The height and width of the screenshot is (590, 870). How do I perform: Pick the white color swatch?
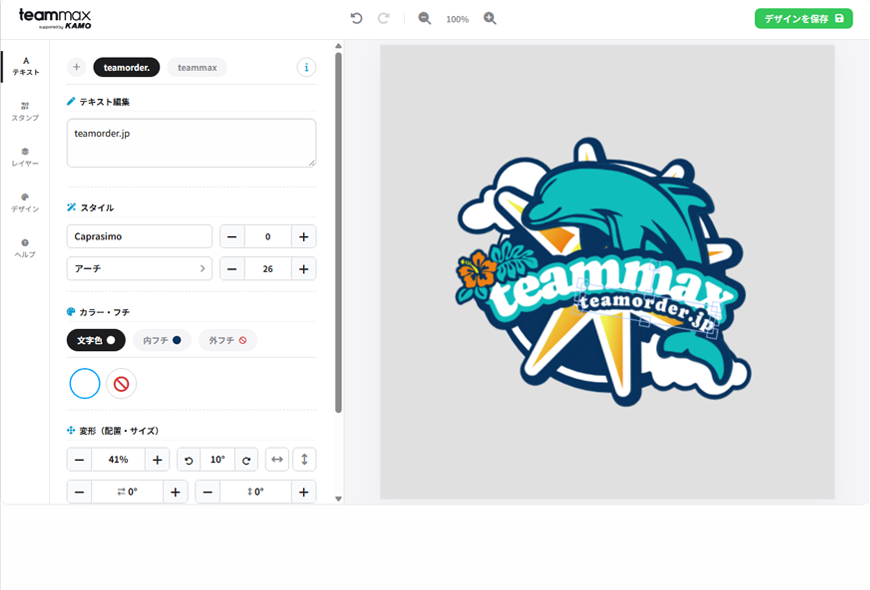click(85, 384)
